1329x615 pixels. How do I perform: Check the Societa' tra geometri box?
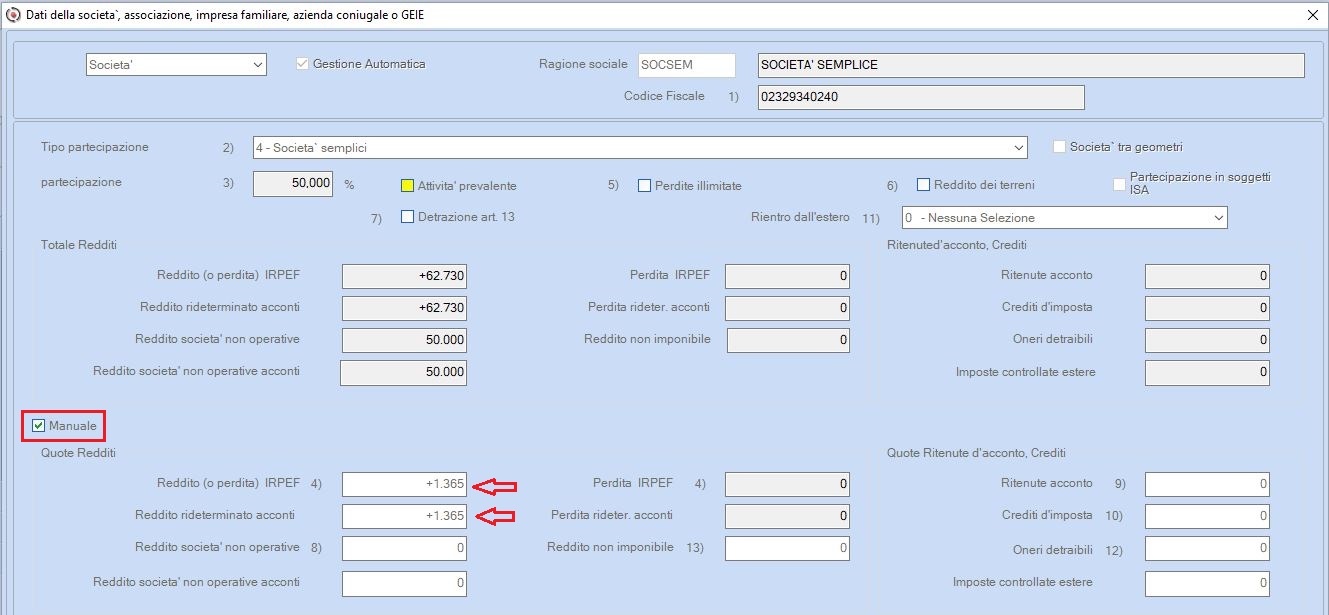coord(1060,147)
